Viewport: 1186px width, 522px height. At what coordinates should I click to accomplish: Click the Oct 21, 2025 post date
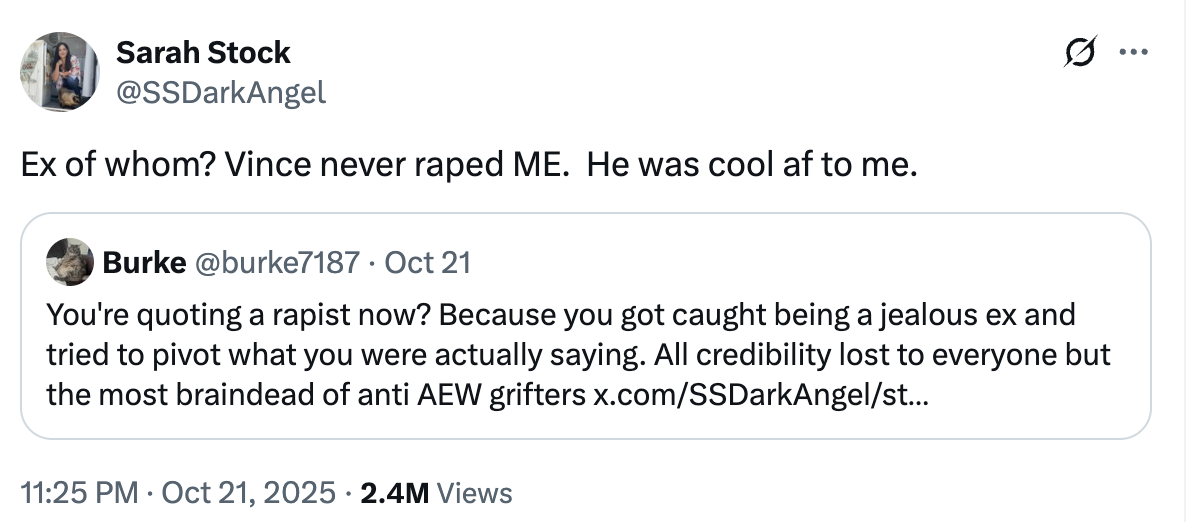tap(247, 493)
